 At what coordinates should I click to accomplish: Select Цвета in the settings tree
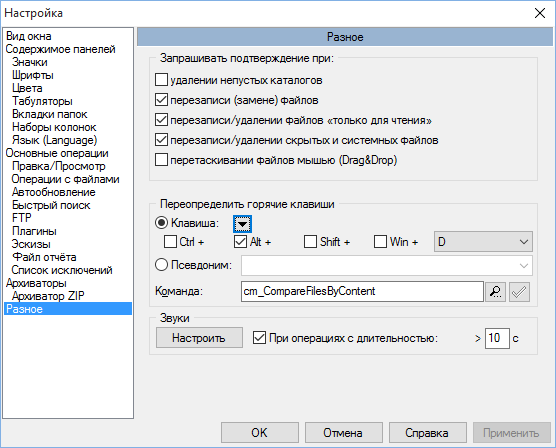click(27, 88)
